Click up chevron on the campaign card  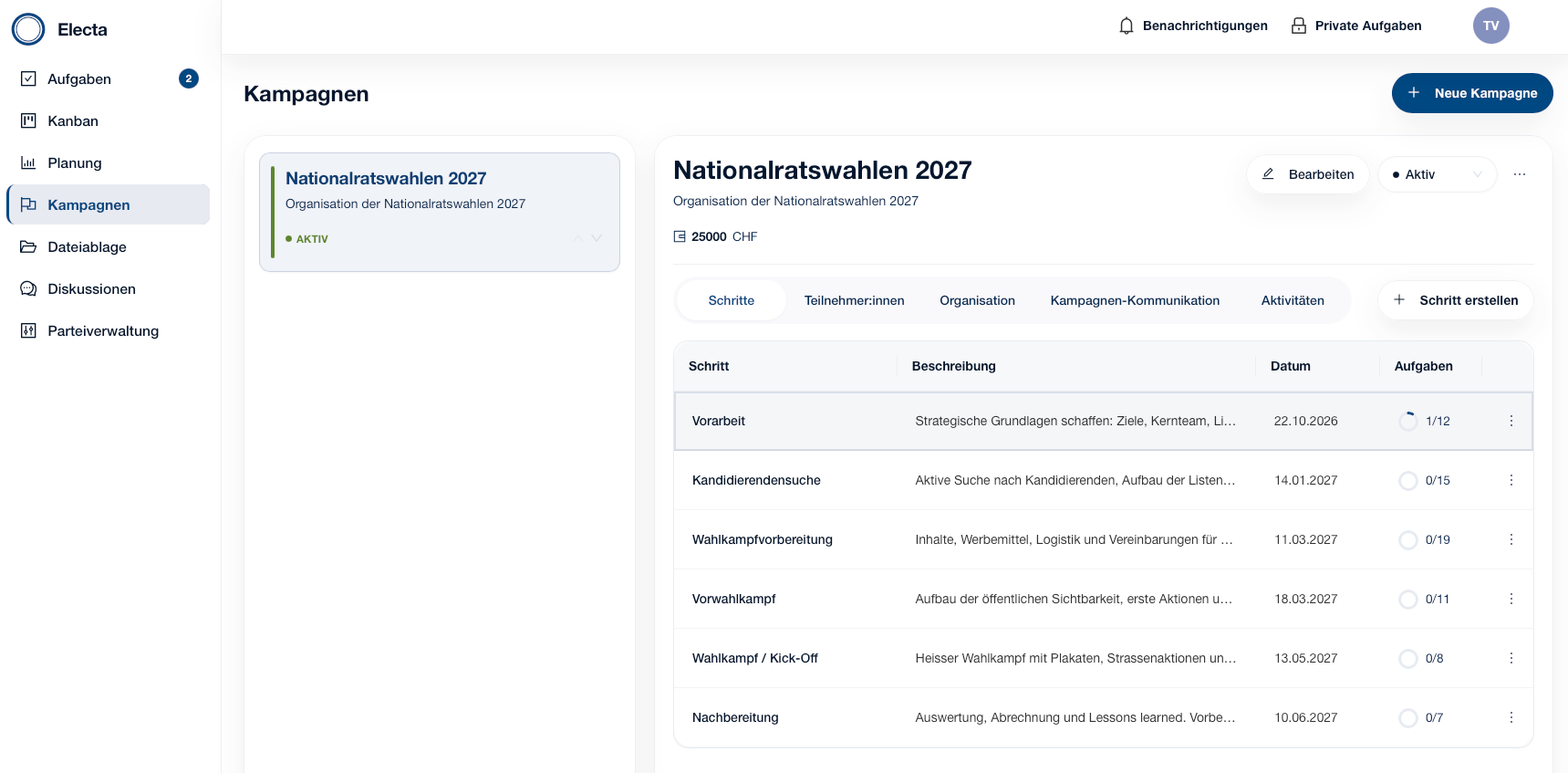coord(578,238)
